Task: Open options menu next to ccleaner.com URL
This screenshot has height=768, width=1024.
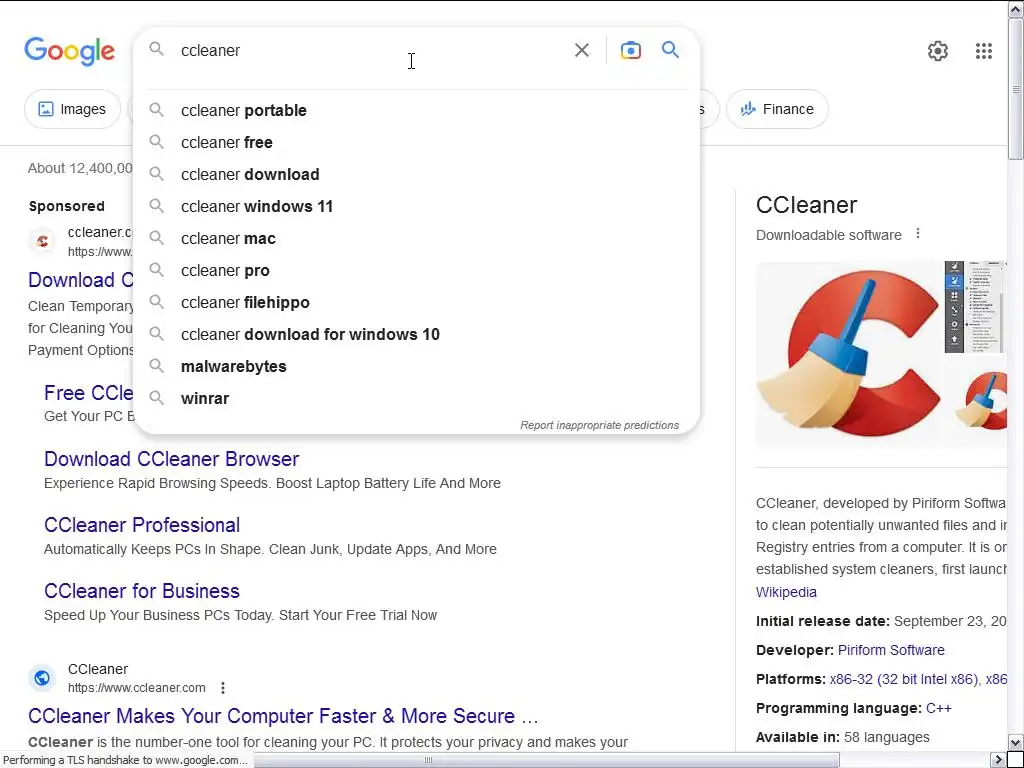Action: [223, 688]
